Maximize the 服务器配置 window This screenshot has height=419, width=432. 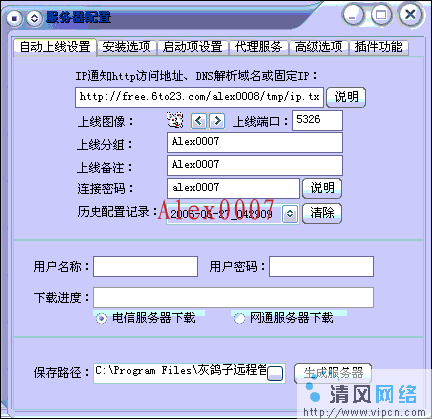381,15
